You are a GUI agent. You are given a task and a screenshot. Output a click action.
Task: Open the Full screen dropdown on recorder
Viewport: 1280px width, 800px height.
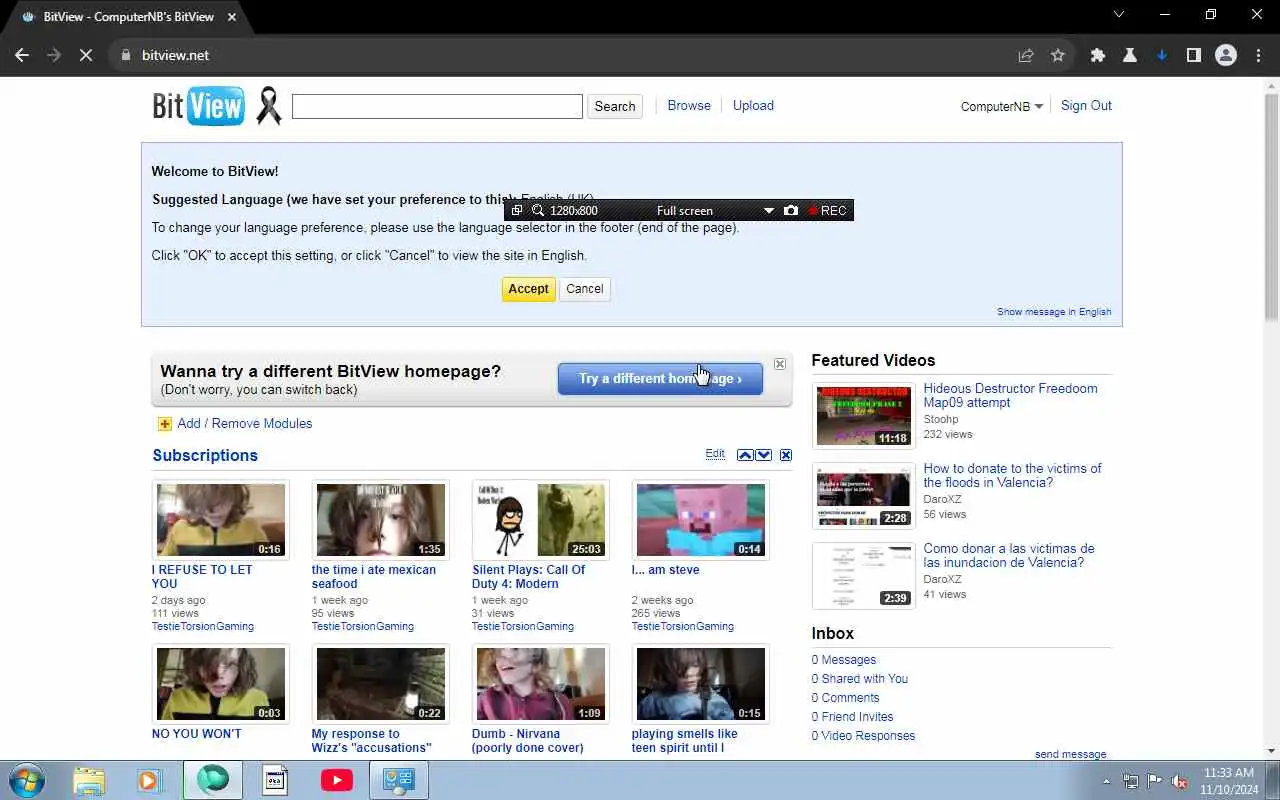pyautogui.click(x=768, y=210)
